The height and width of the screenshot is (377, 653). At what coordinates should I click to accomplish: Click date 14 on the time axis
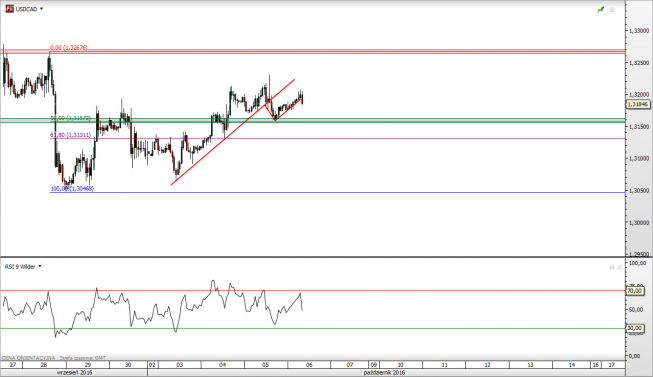(572, 365)
